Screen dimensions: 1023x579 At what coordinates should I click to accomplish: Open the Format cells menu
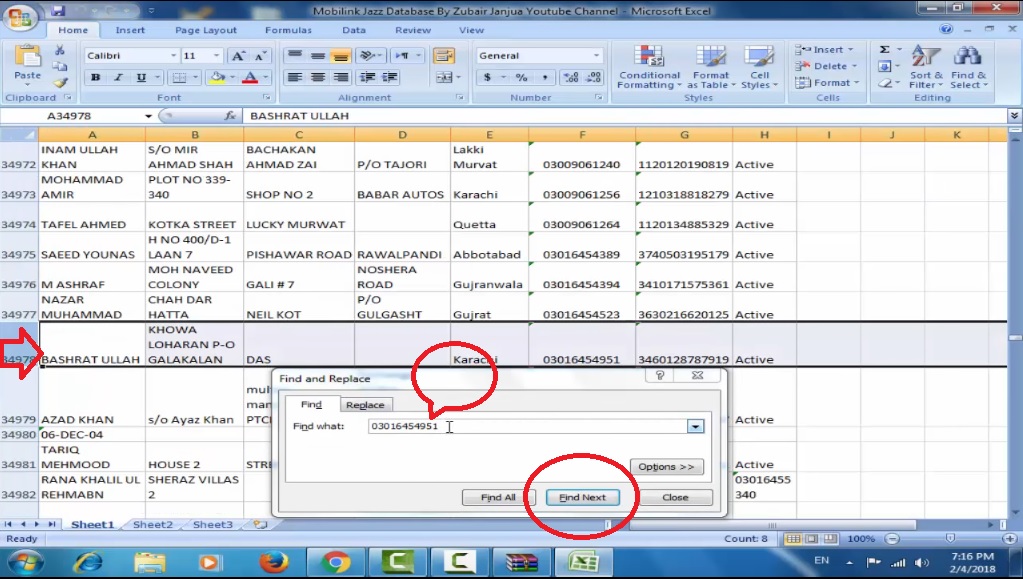tap(827, 83)
